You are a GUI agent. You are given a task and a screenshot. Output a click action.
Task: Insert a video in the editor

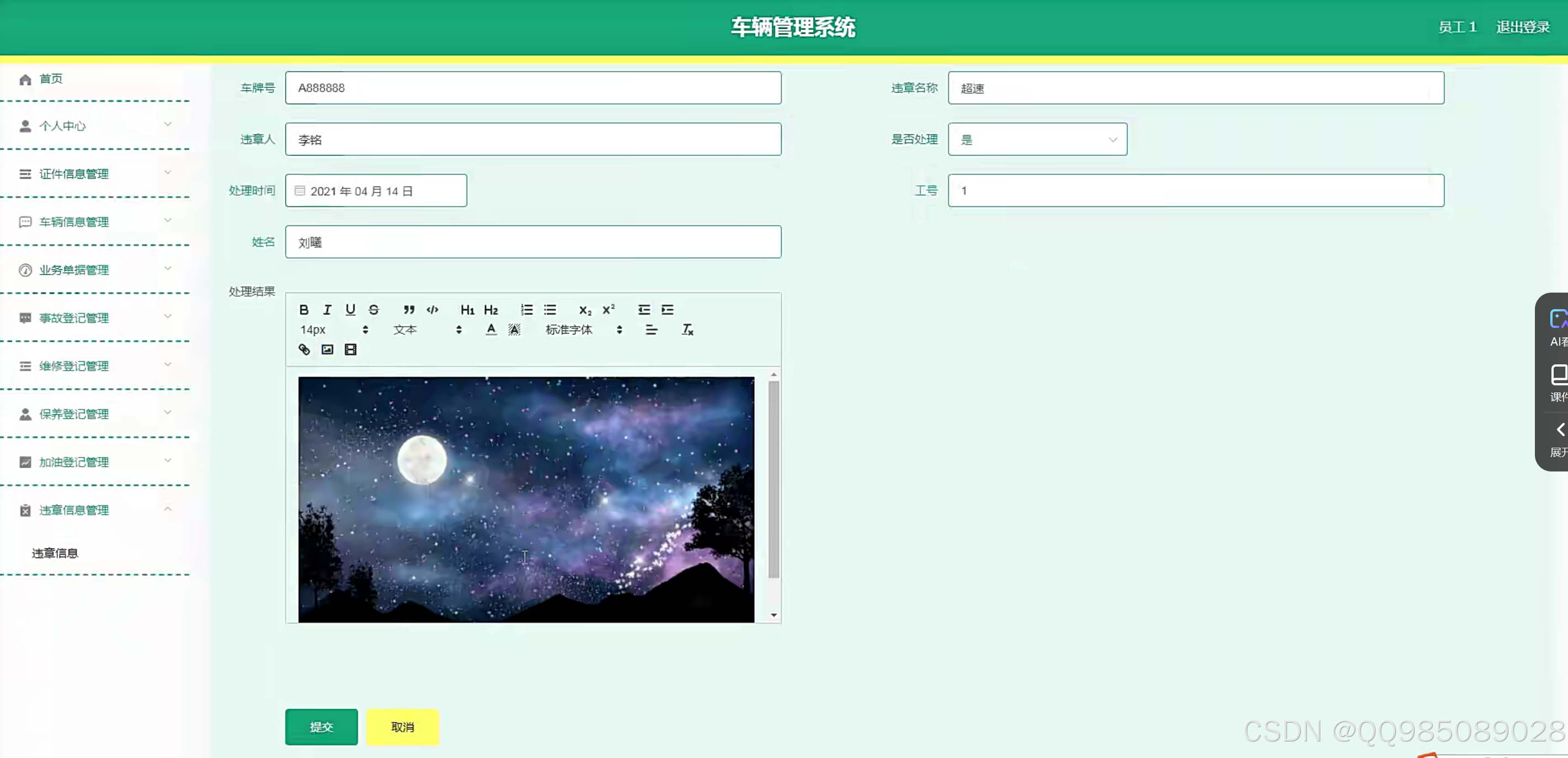pos(350,349)
